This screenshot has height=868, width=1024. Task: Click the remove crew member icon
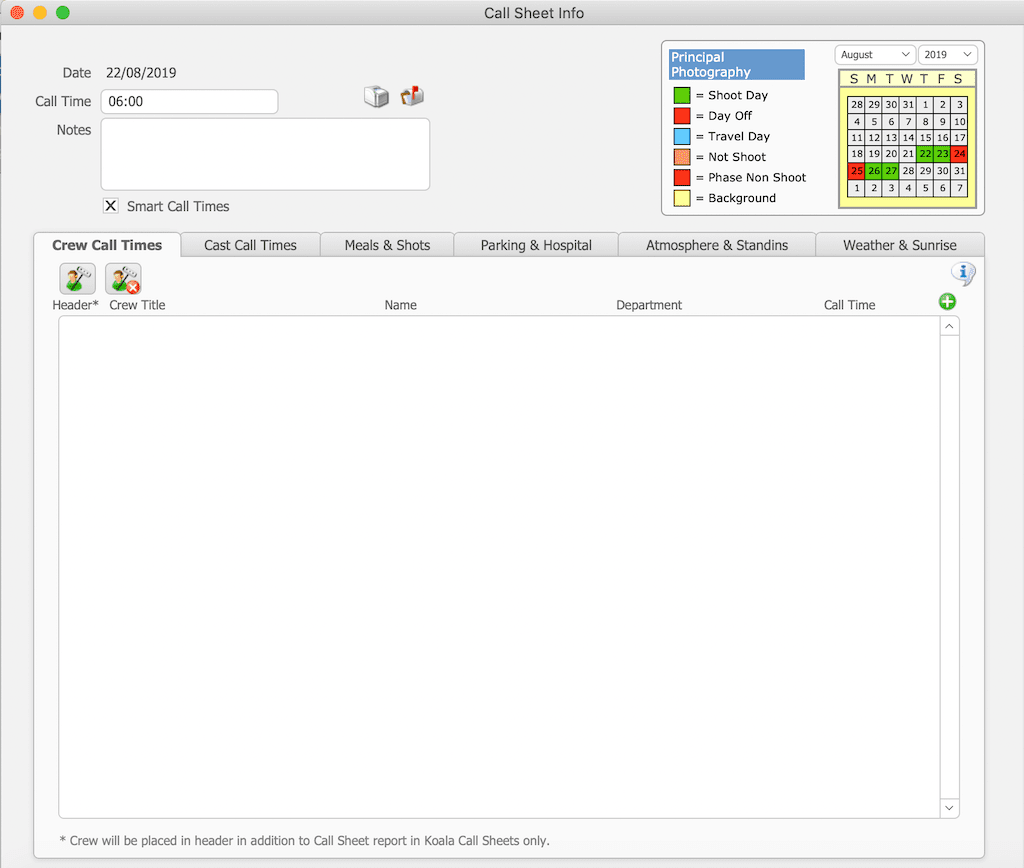(123, 279)
